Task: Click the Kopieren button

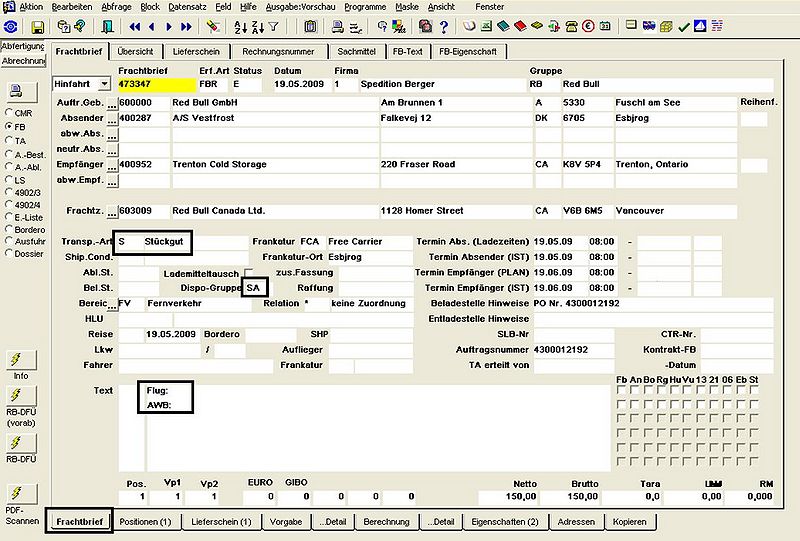Action: (630, 522)
